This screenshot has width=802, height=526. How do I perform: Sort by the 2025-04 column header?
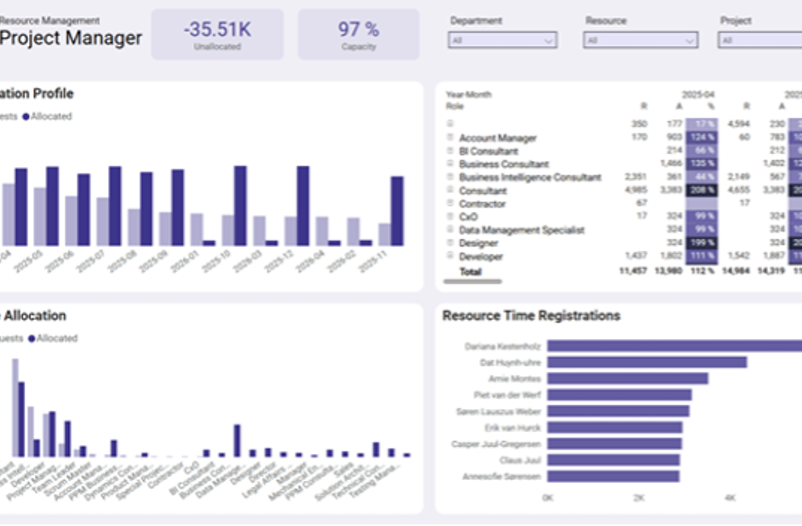693,94
